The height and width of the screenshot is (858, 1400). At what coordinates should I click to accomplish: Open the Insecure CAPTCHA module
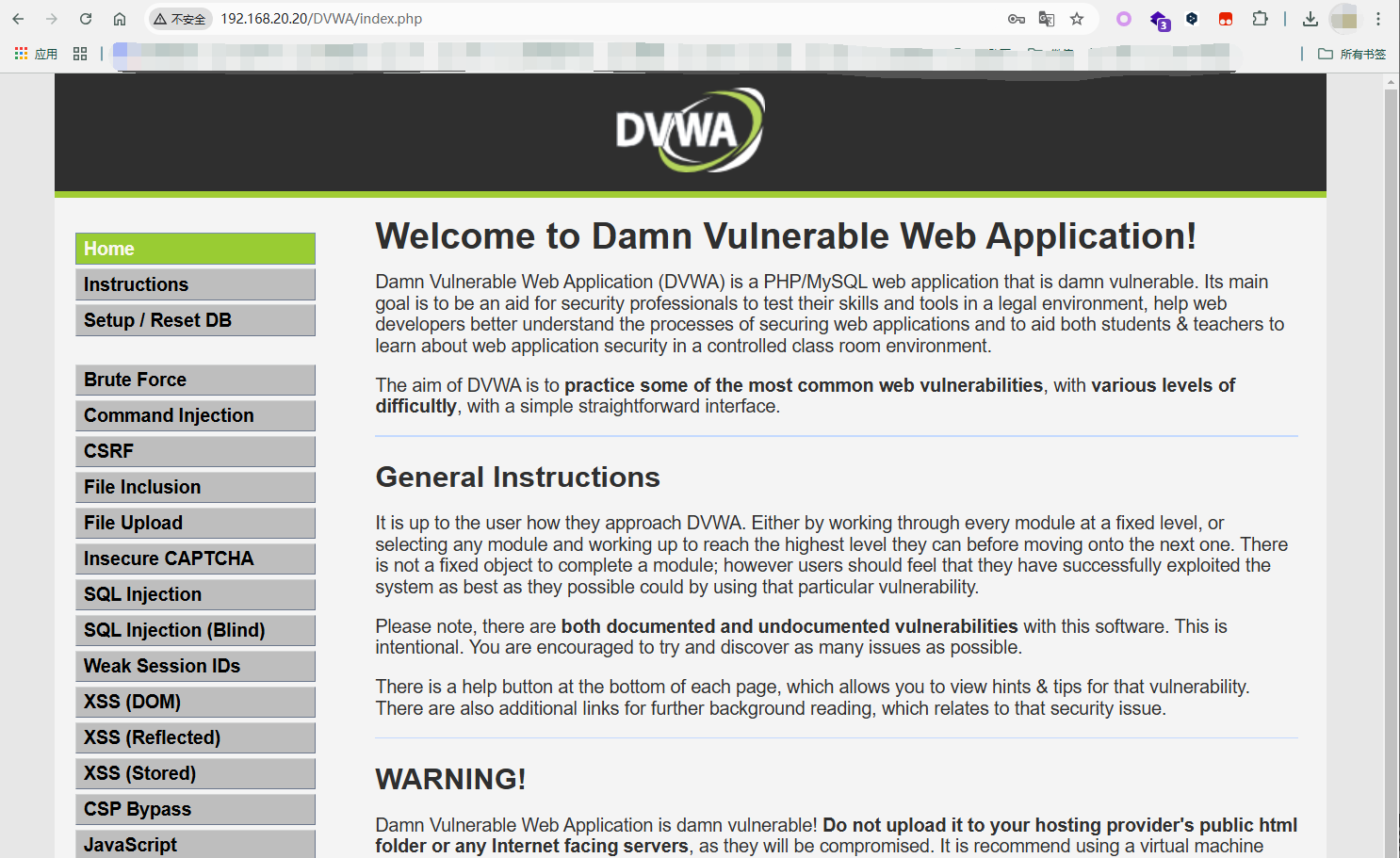(195, 559)
